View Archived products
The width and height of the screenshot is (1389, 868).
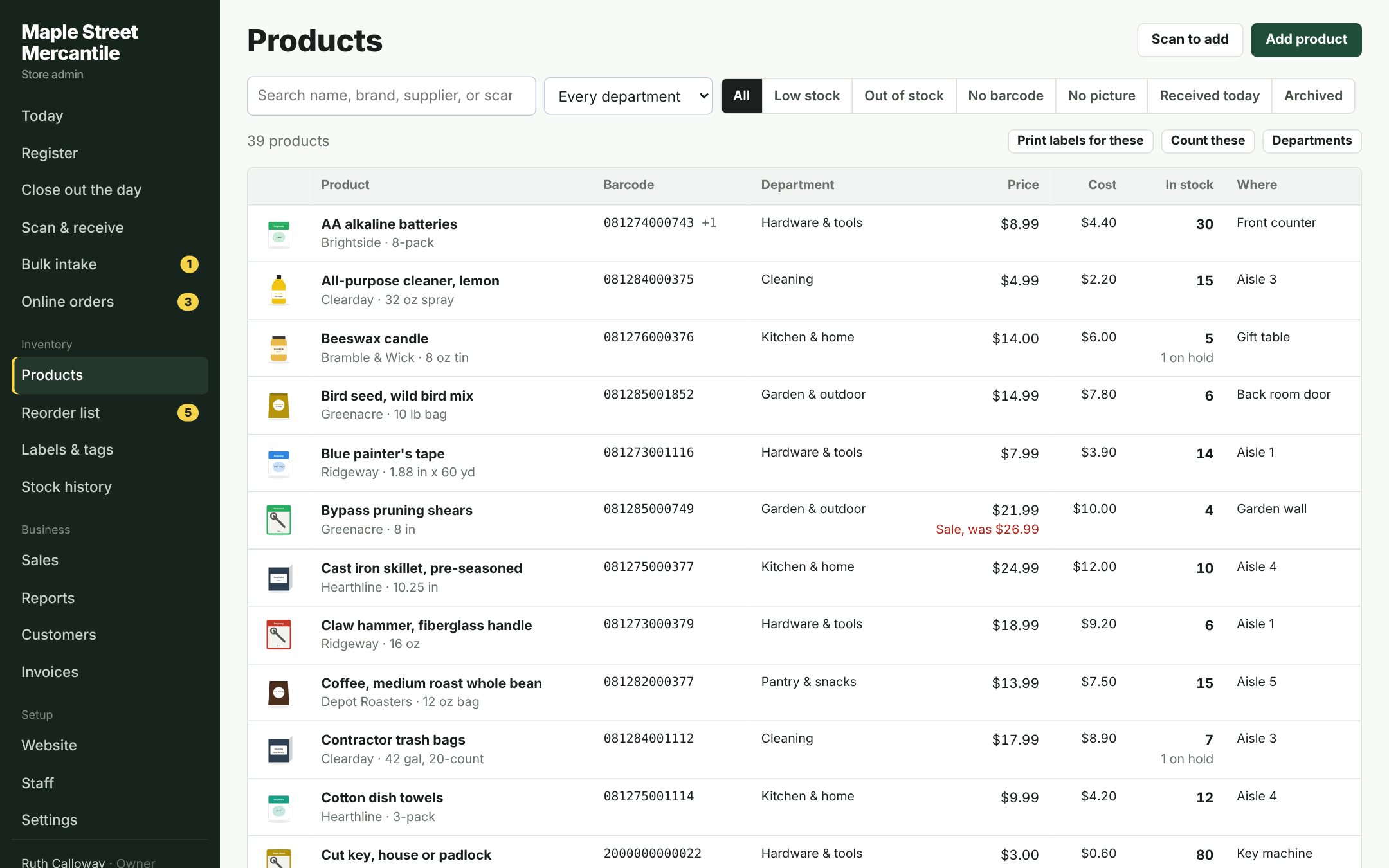point(1313,96)
